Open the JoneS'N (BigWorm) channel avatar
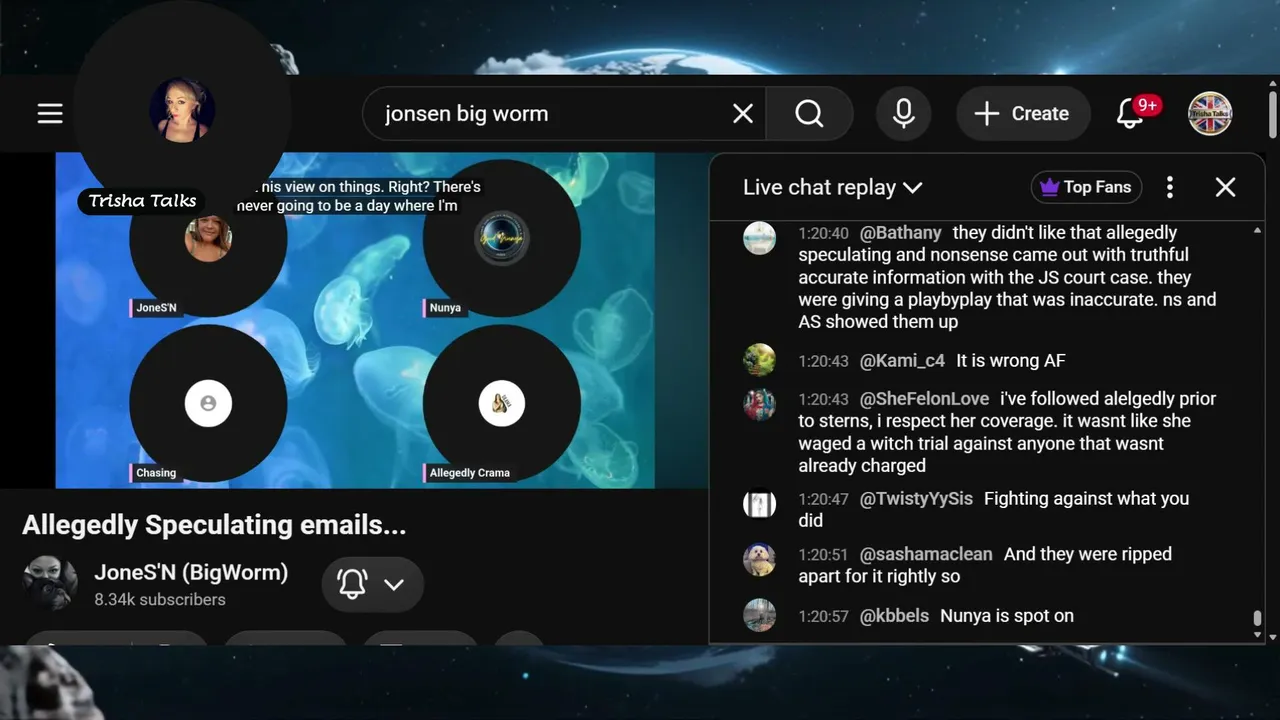Viewport: 1280px width, 720px height. click(50, 583)
